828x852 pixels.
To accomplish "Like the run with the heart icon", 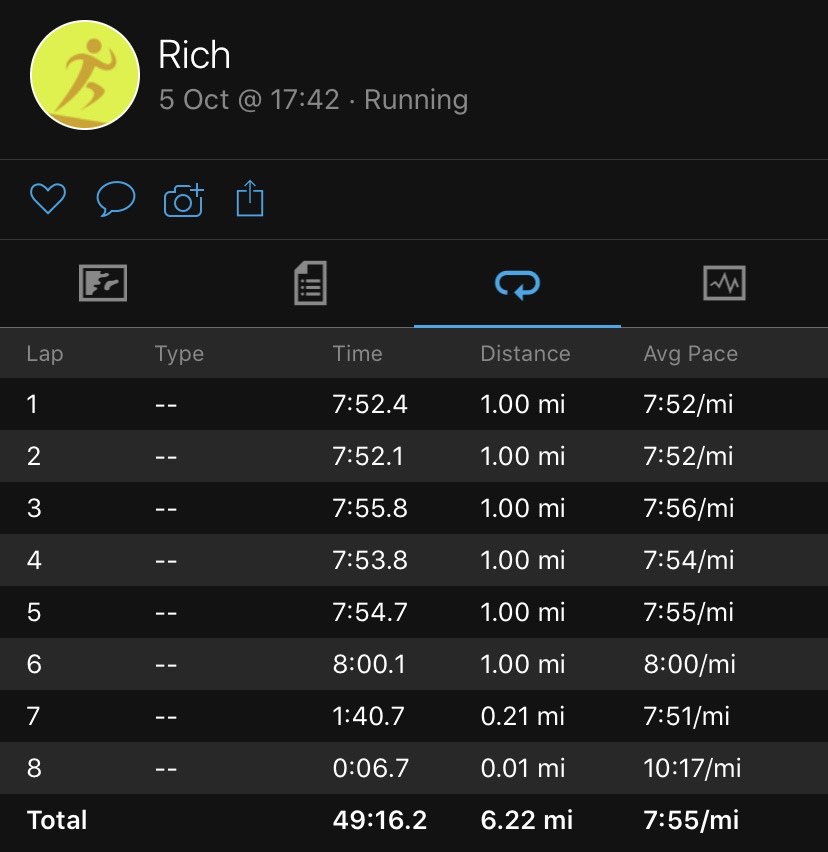I will pyautogui.click(x=48, y=198).
